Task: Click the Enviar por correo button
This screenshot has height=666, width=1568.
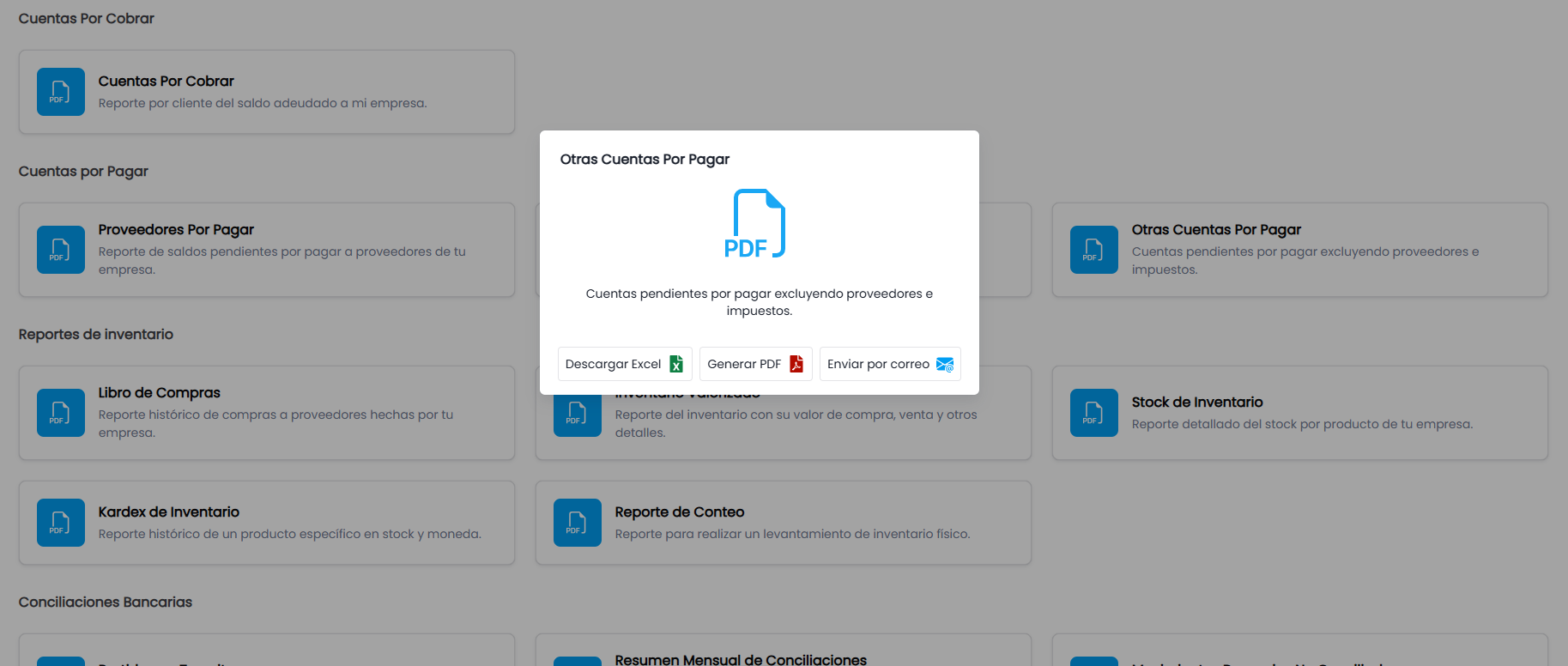Action: point(890,364)
